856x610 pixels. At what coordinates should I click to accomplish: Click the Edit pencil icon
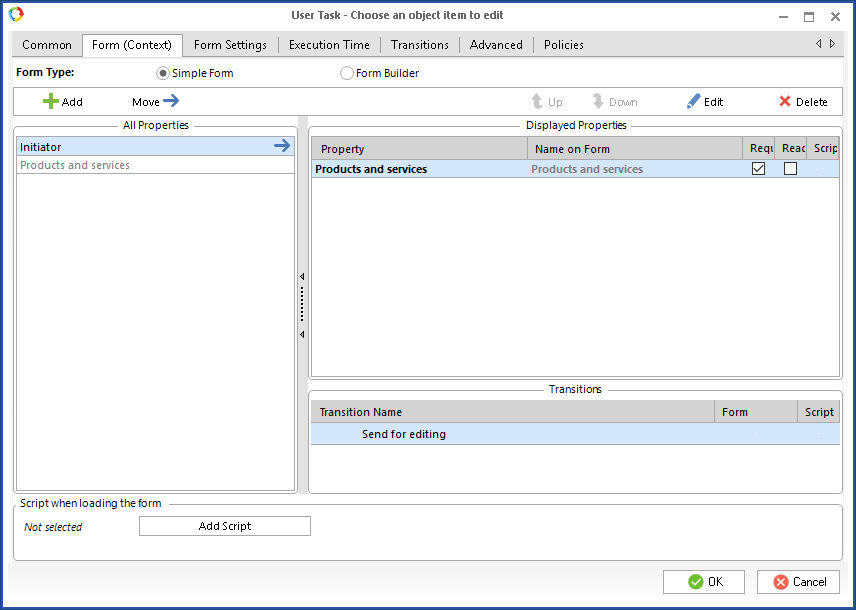(x=694, y=102)
